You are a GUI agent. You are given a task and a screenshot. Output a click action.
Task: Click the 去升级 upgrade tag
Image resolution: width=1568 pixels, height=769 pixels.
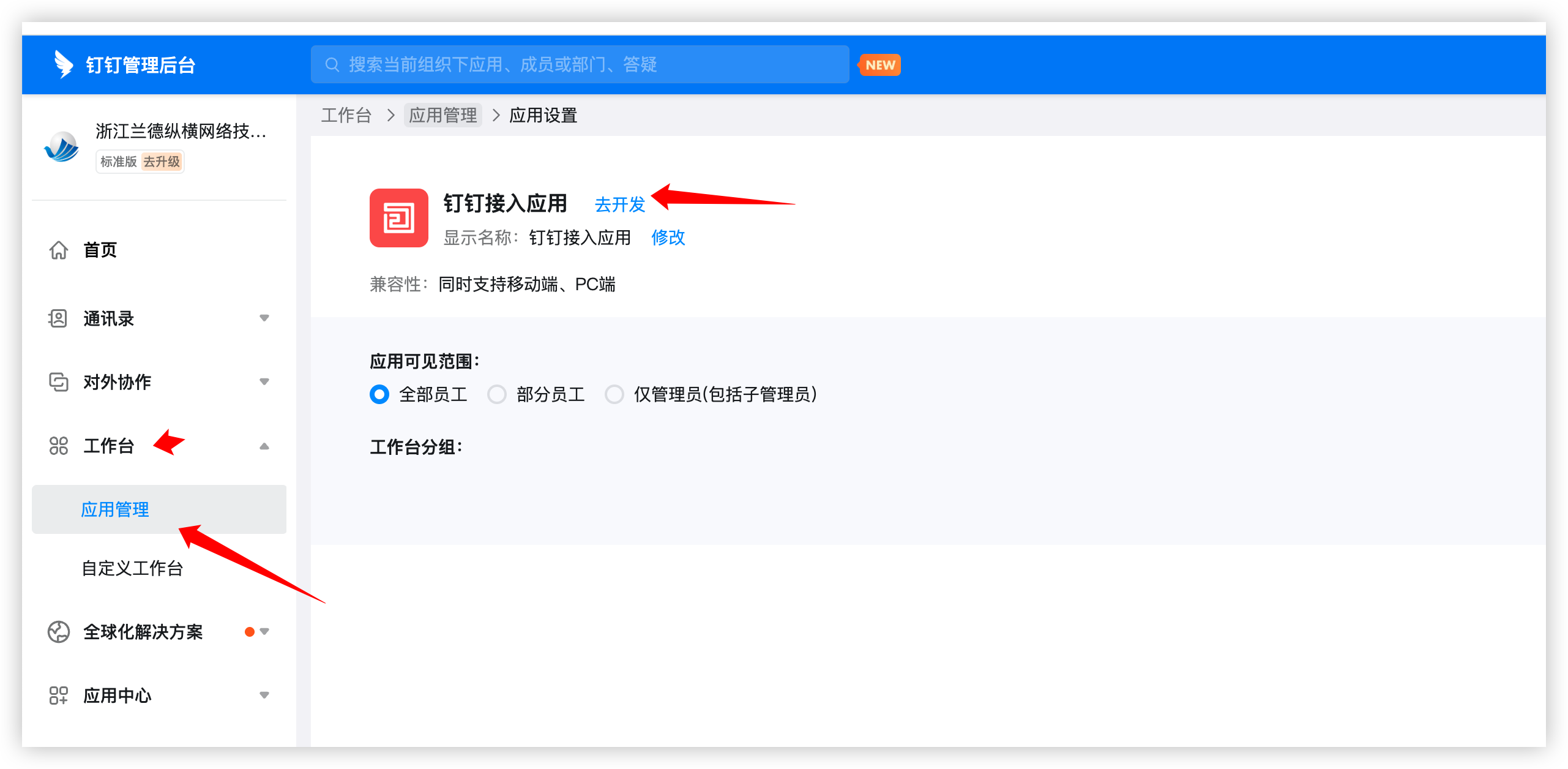click(x=162, y=162)
